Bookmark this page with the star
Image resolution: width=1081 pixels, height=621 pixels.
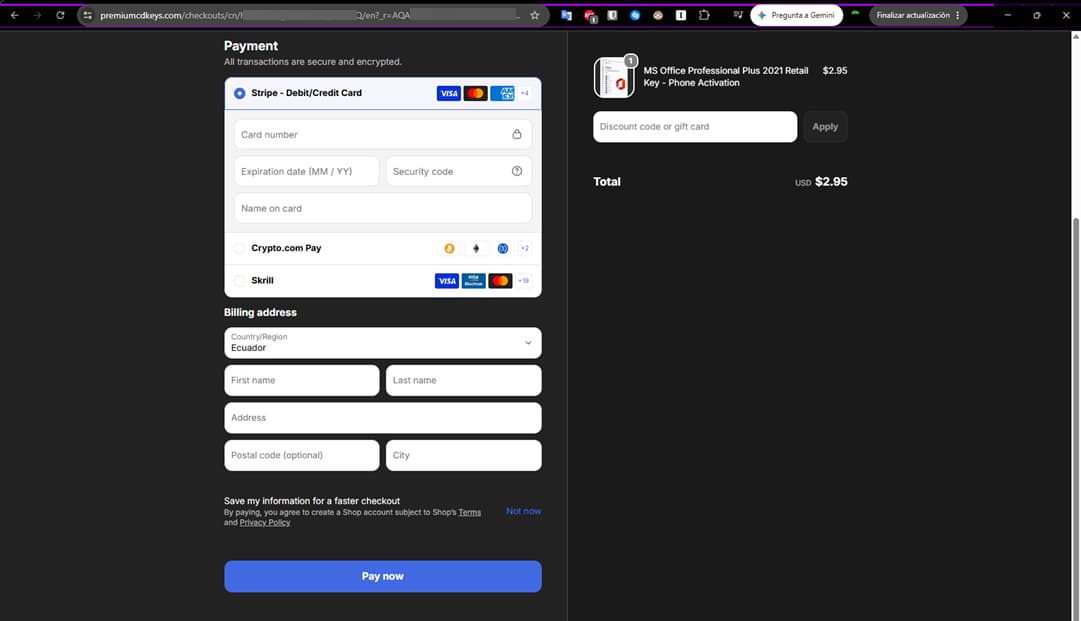click(534, 15)
